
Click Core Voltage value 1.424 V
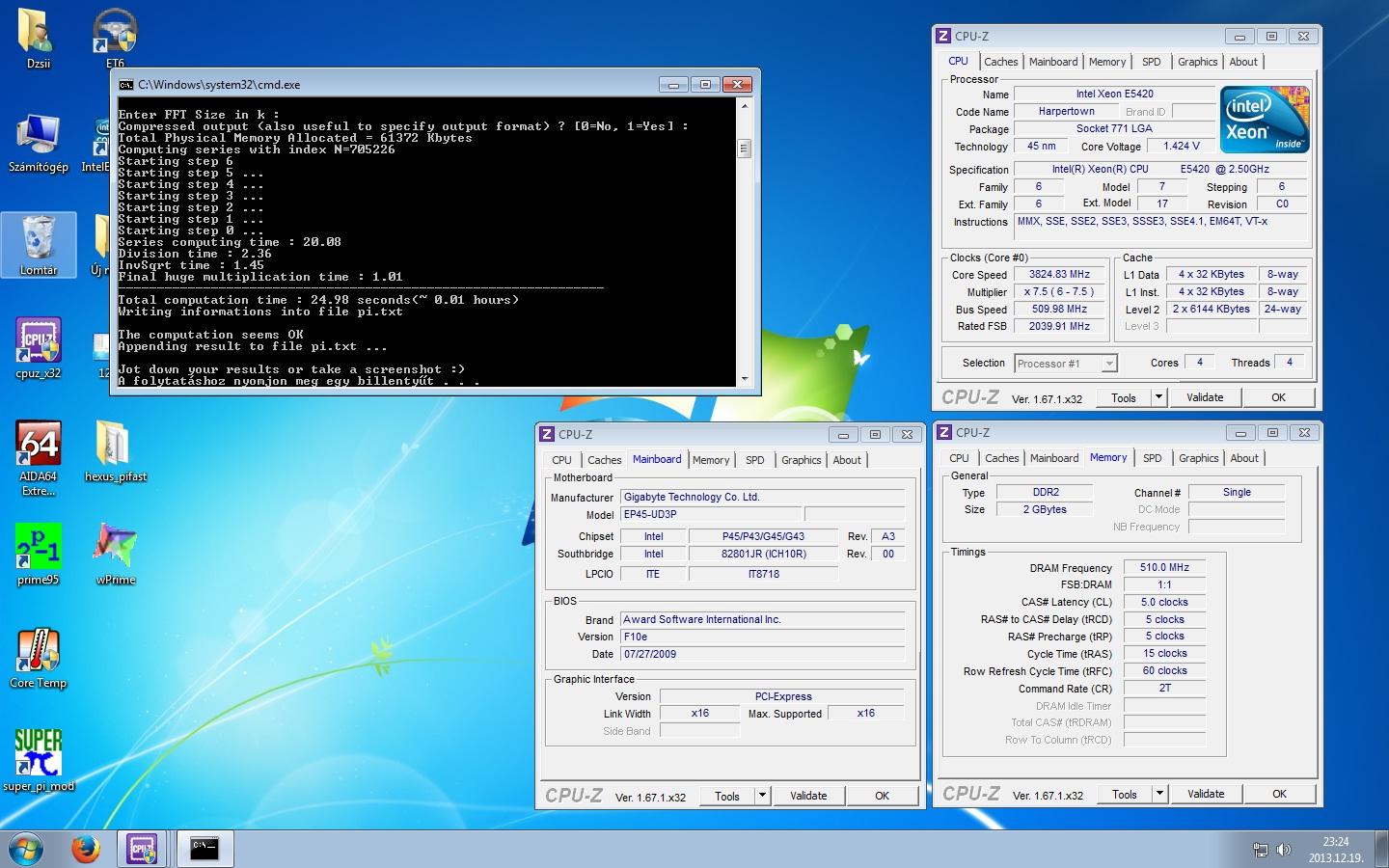1182,146
